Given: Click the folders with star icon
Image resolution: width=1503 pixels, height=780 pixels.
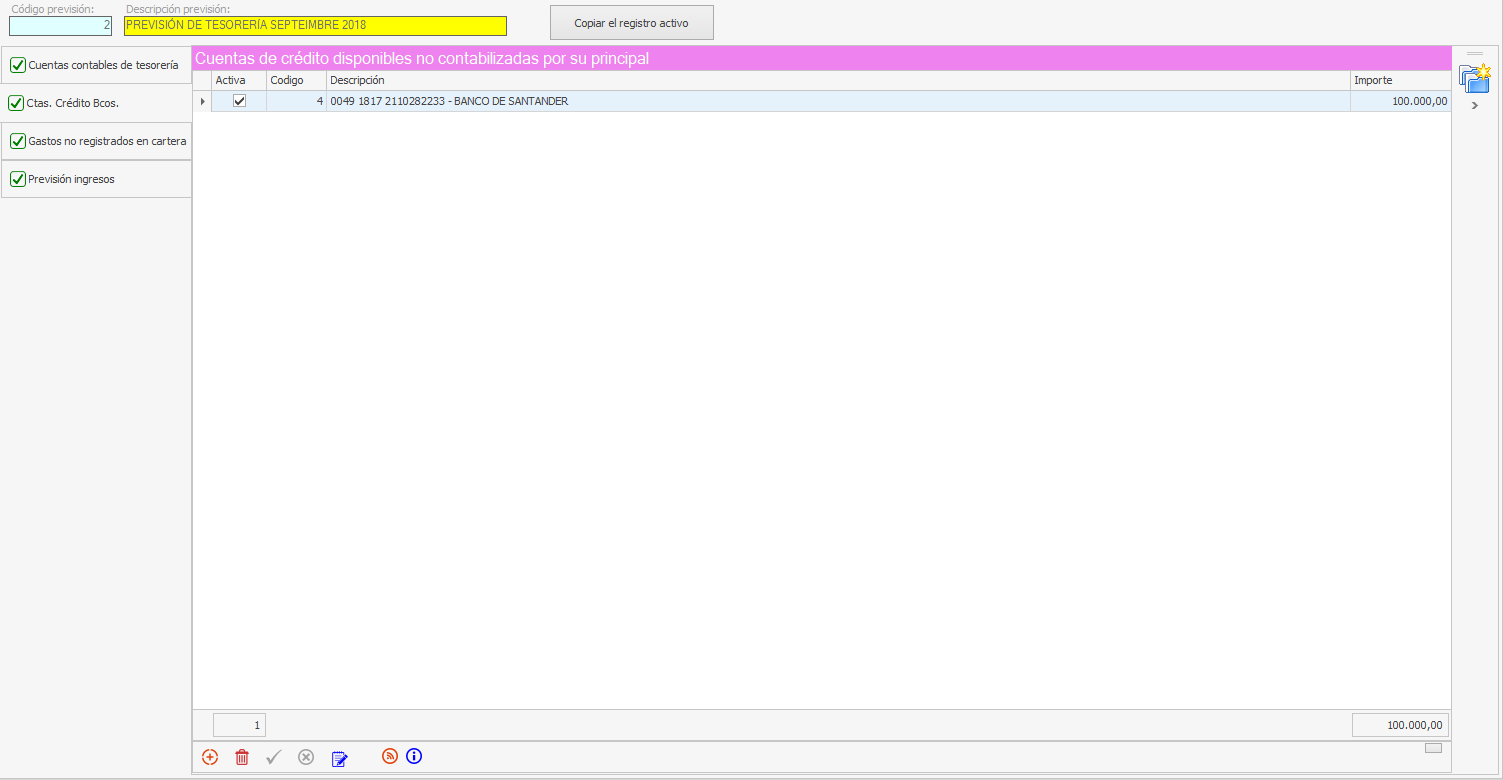Looking at the screenshot, I should tap(1474, 79).
